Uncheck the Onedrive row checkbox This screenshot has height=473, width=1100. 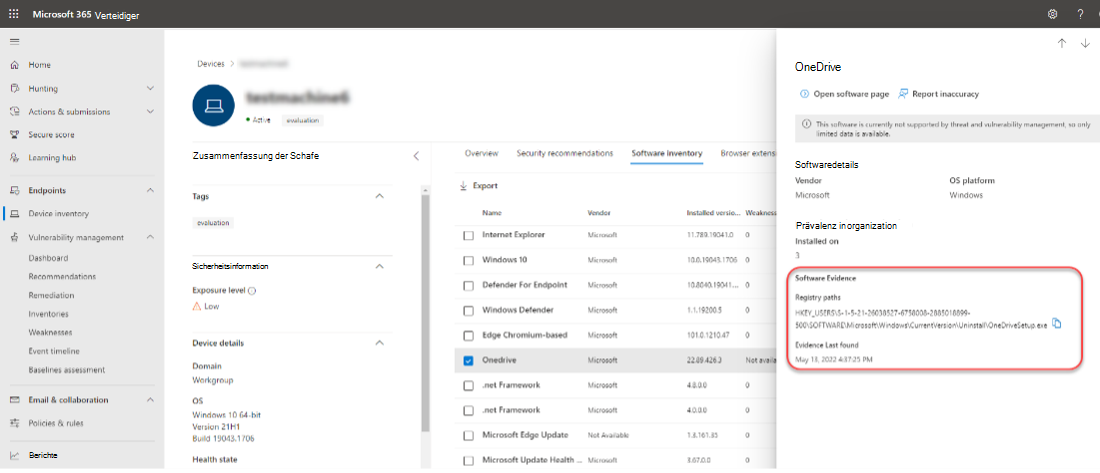point(468,361)
